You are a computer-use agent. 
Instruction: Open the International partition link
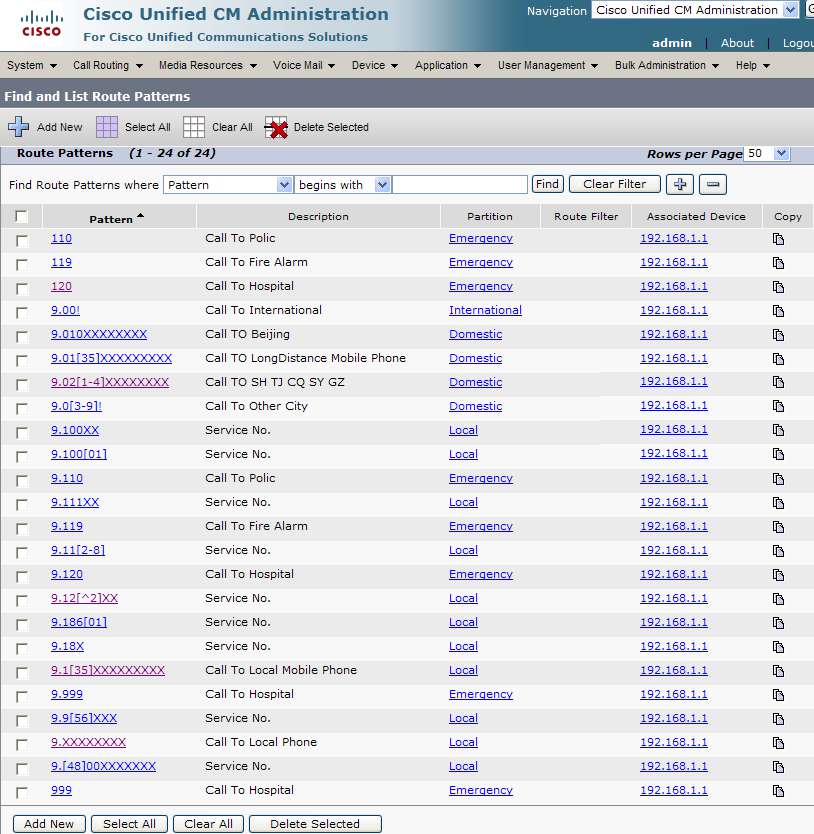pos(485,310)
